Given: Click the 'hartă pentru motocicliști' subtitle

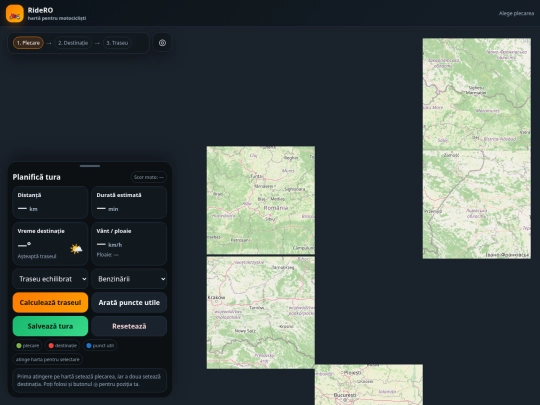Looking at the screenshot, I should point(57,18).
